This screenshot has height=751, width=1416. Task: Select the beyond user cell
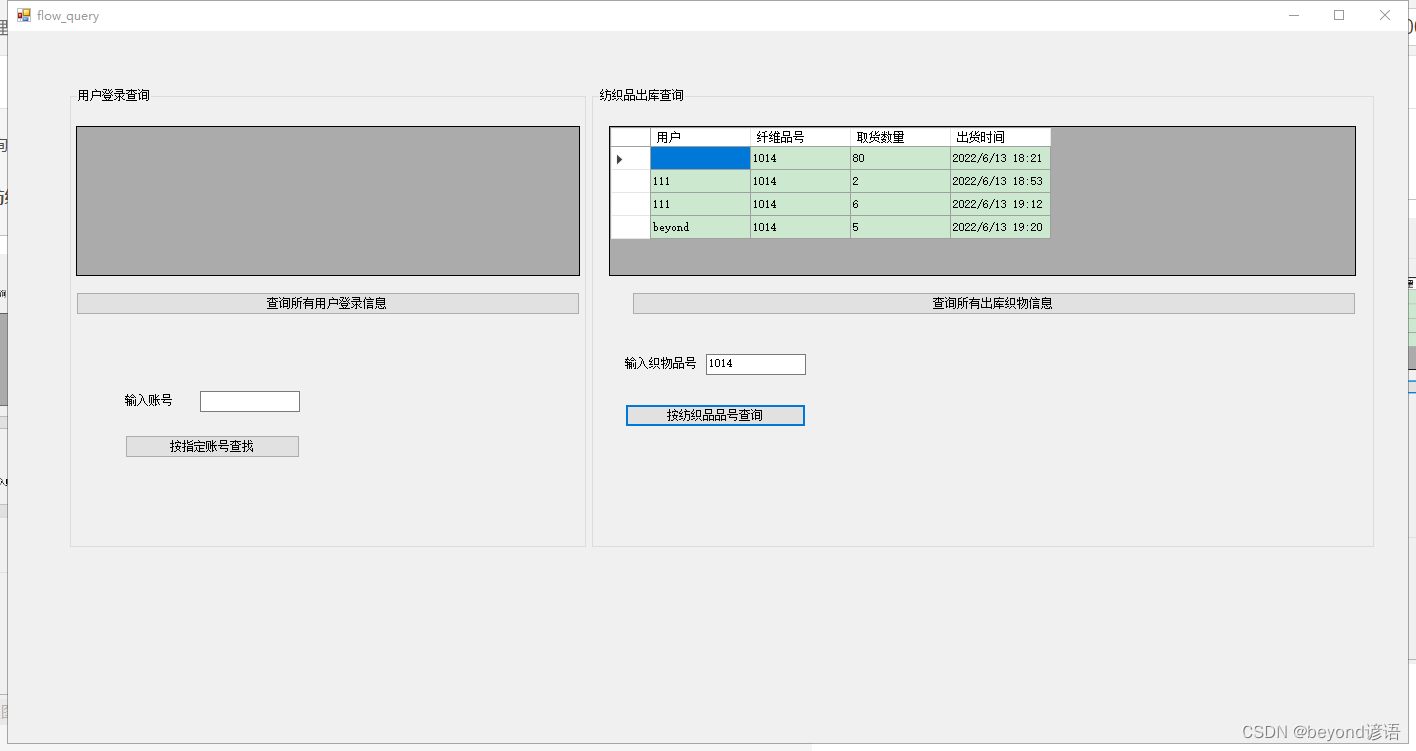(x=700, y=227)
